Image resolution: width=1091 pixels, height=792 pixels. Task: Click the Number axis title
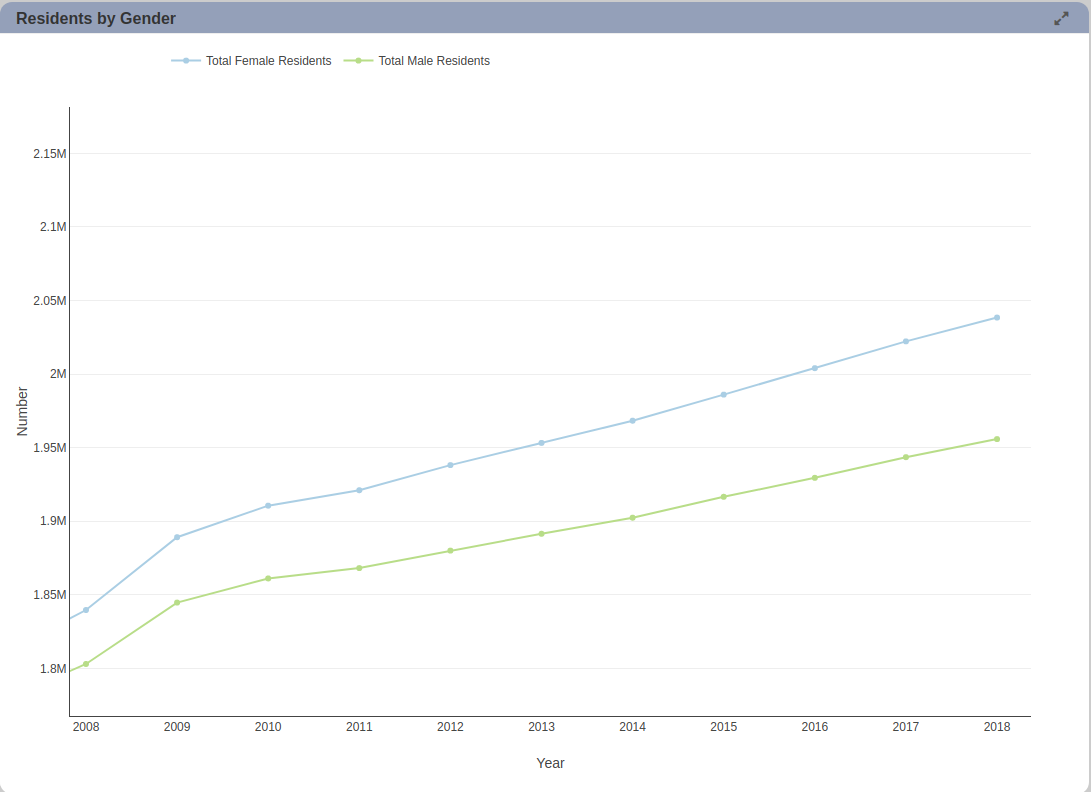point(22,411)
